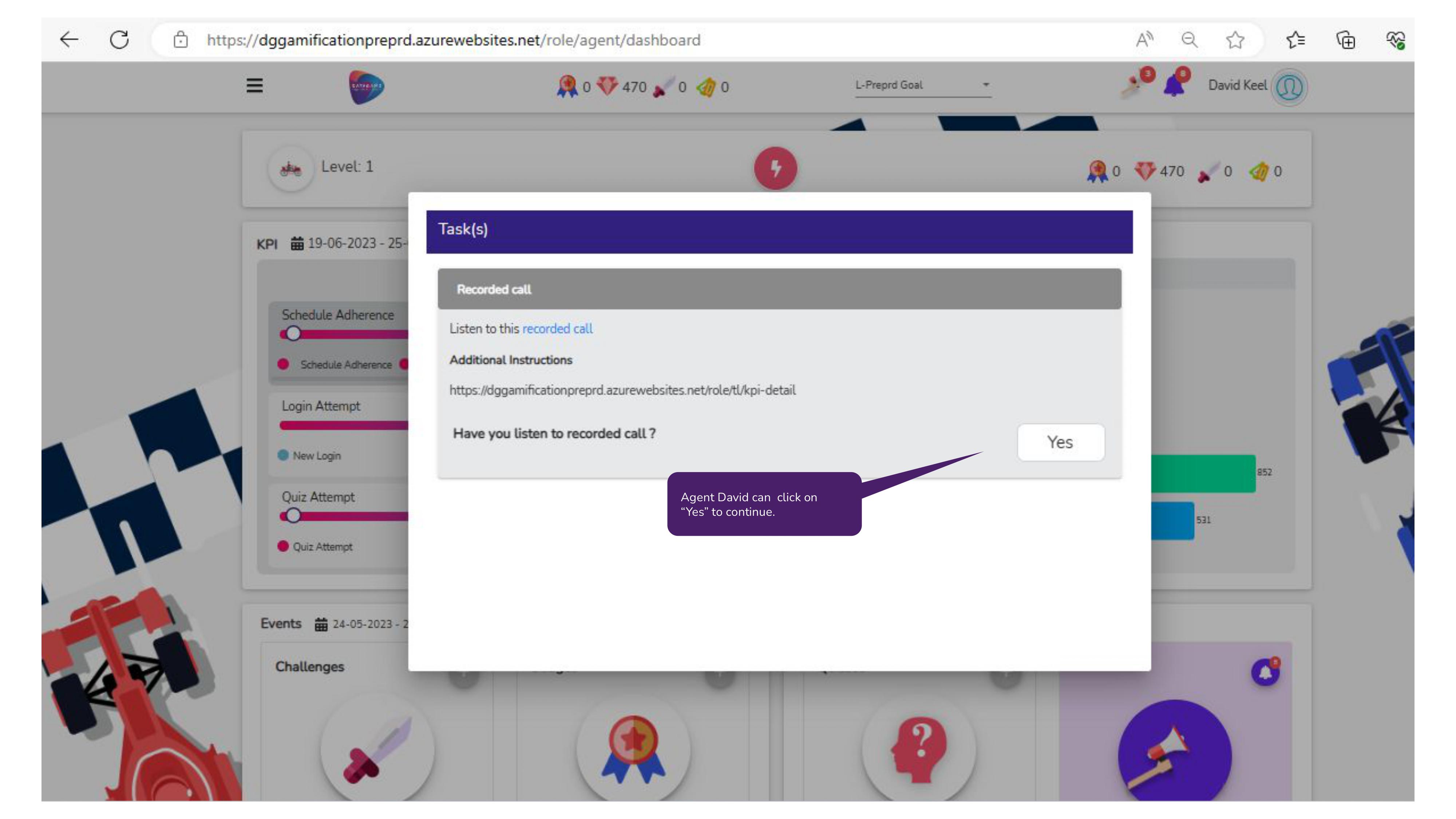The image size is (1456, 819).
Task: Click David Keel profile avatar
Action: [x=1289, y=87]
